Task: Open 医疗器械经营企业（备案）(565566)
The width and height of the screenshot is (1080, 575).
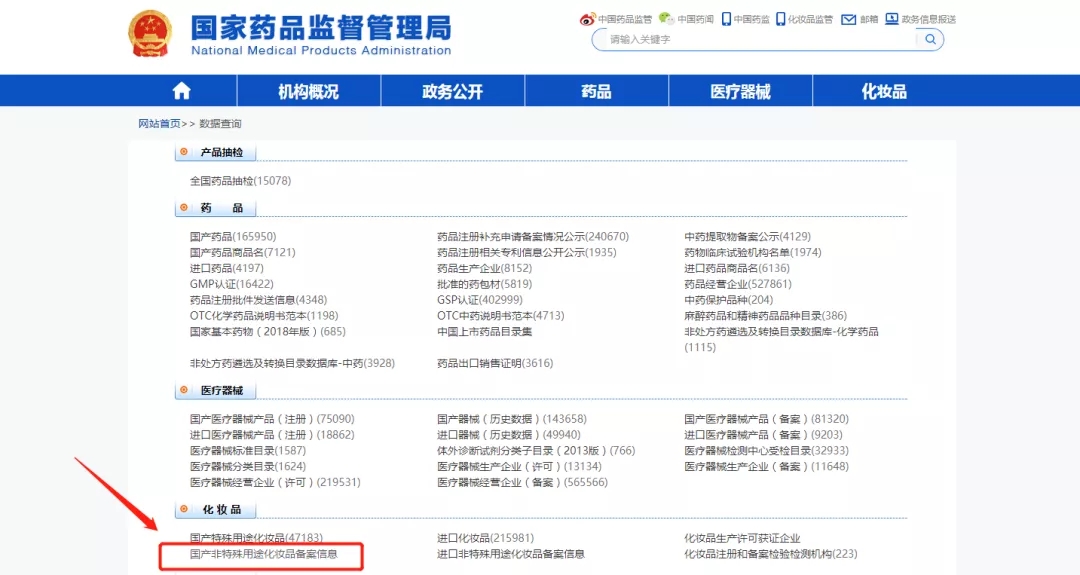Action: tap(522, 482)
